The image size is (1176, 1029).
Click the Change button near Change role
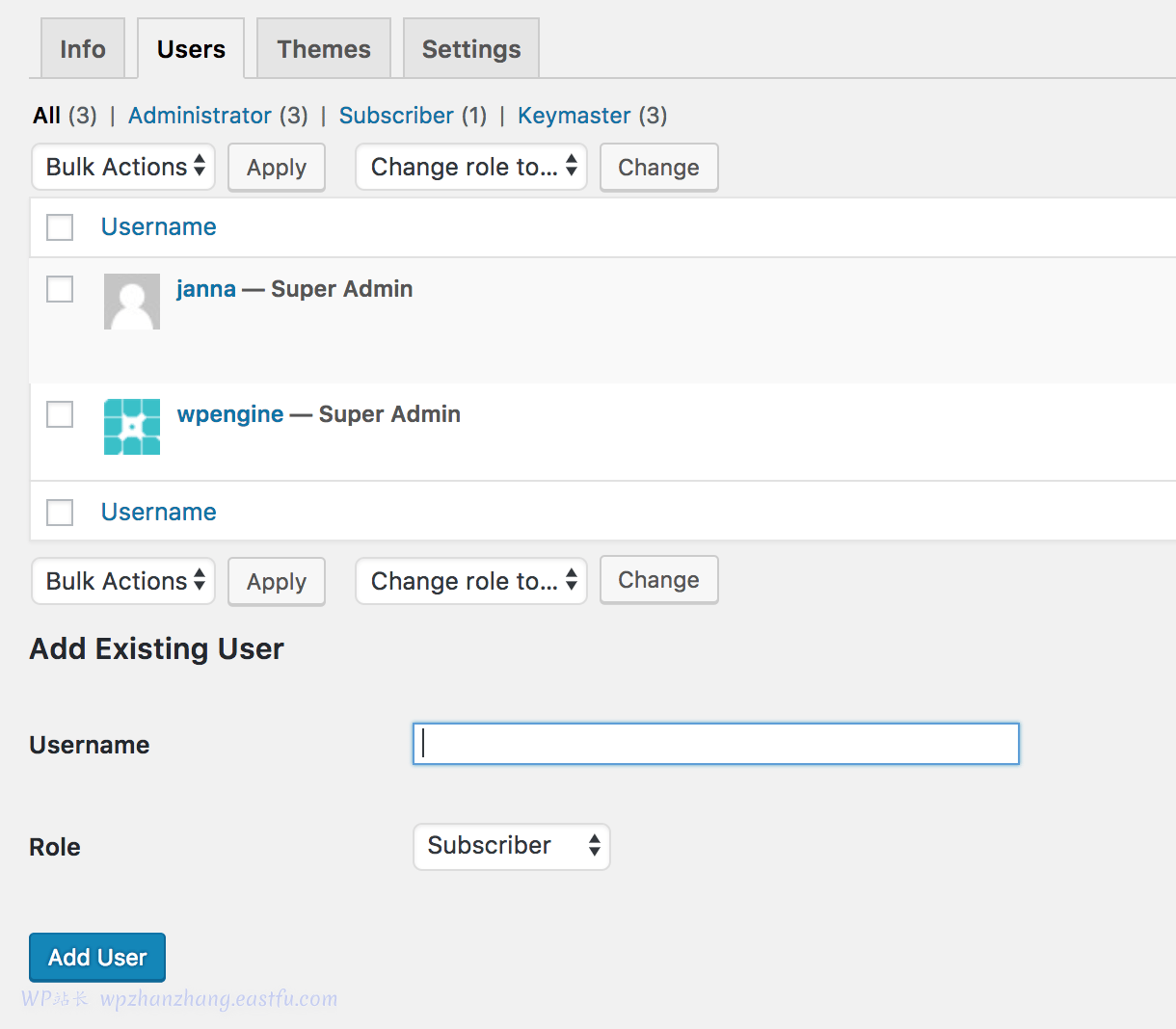coord(658,167)
